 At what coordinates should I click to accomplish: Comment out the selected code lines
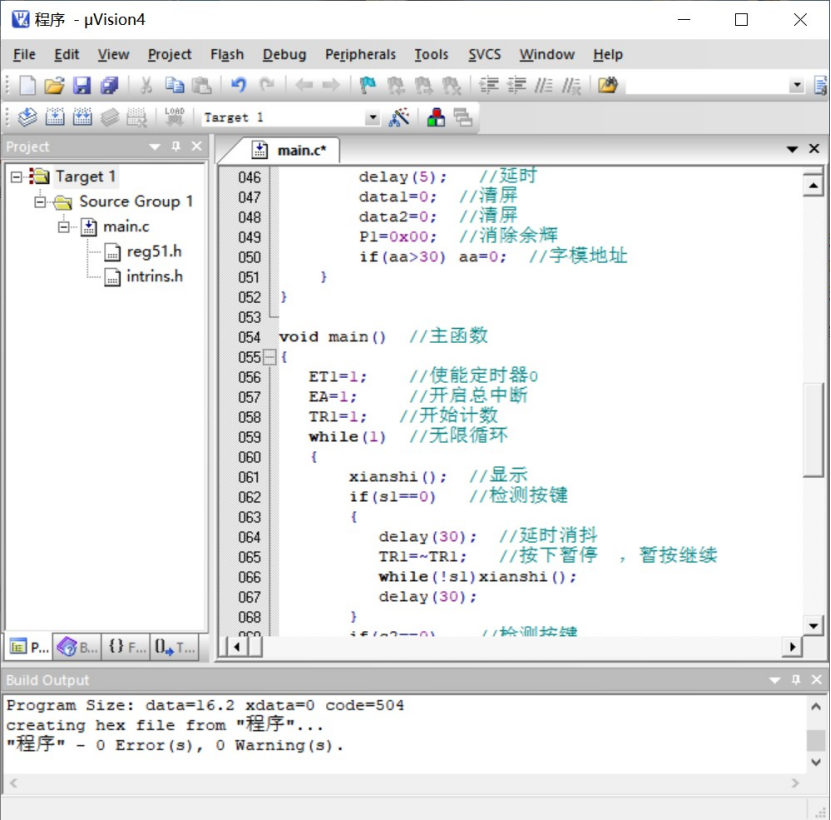click(x=543, y=85)
